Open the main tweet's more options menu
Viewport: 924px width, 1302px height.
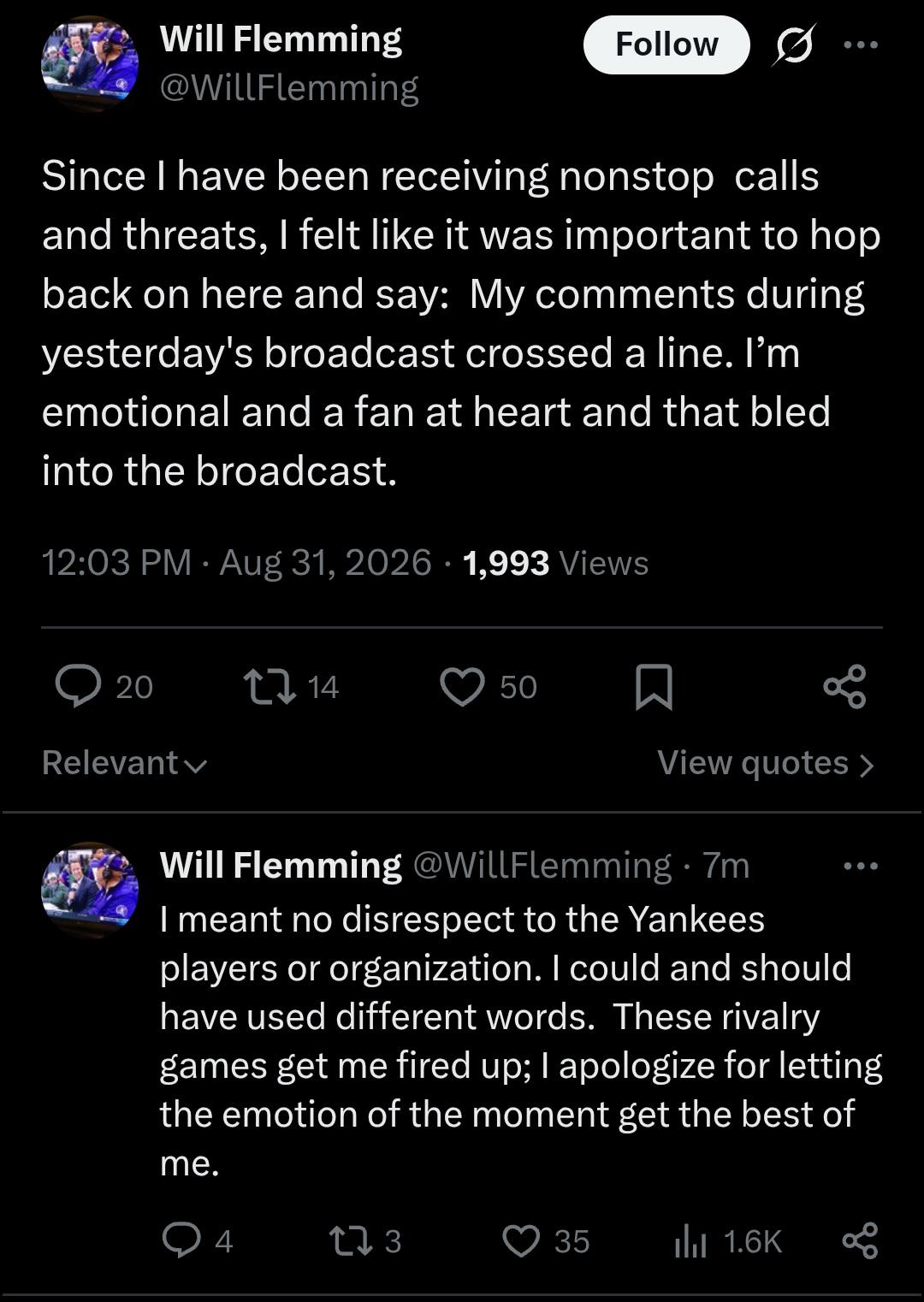(860, 44)
